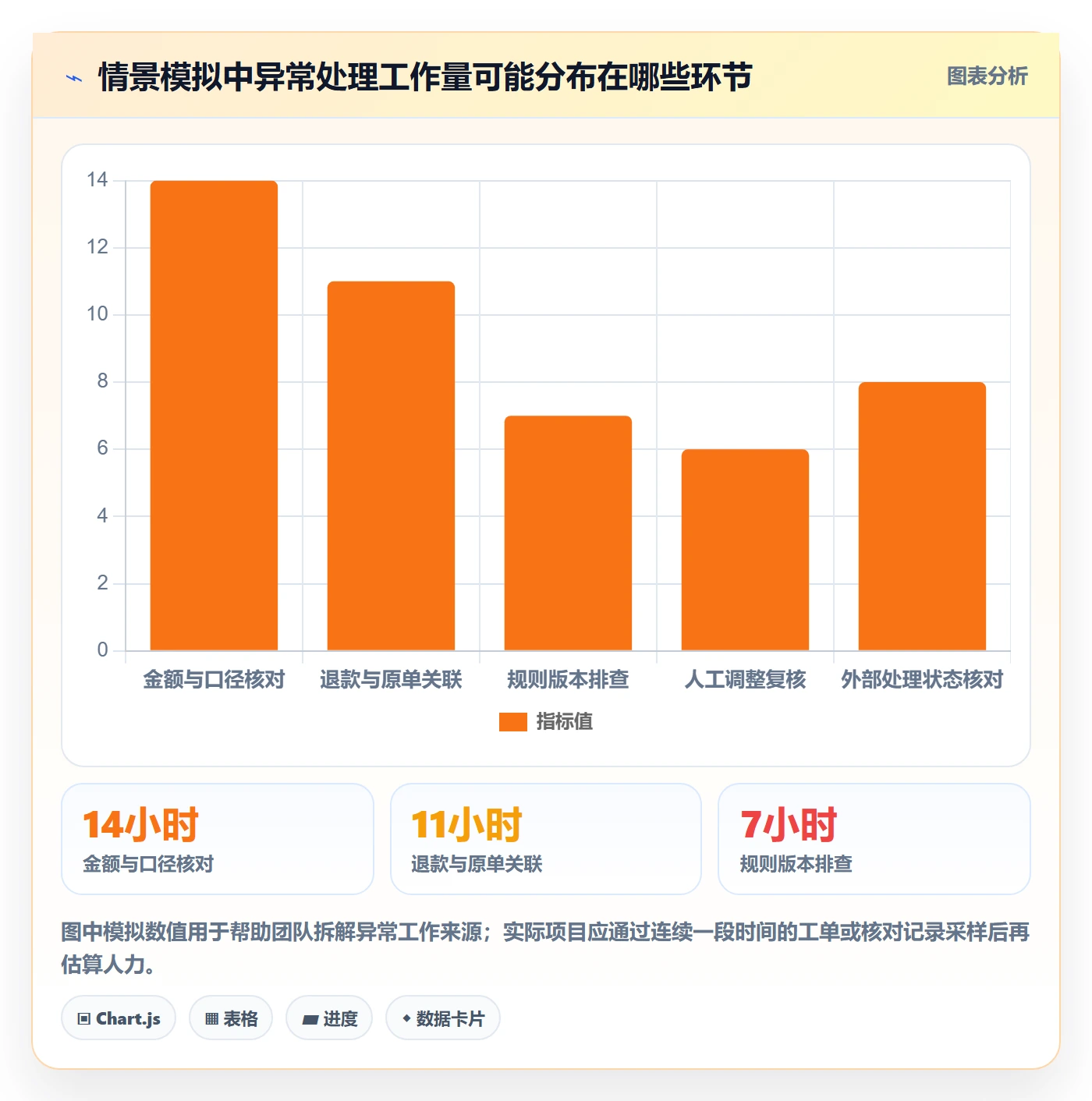Click x-axis label 金额与口径核对

[214, 680]
